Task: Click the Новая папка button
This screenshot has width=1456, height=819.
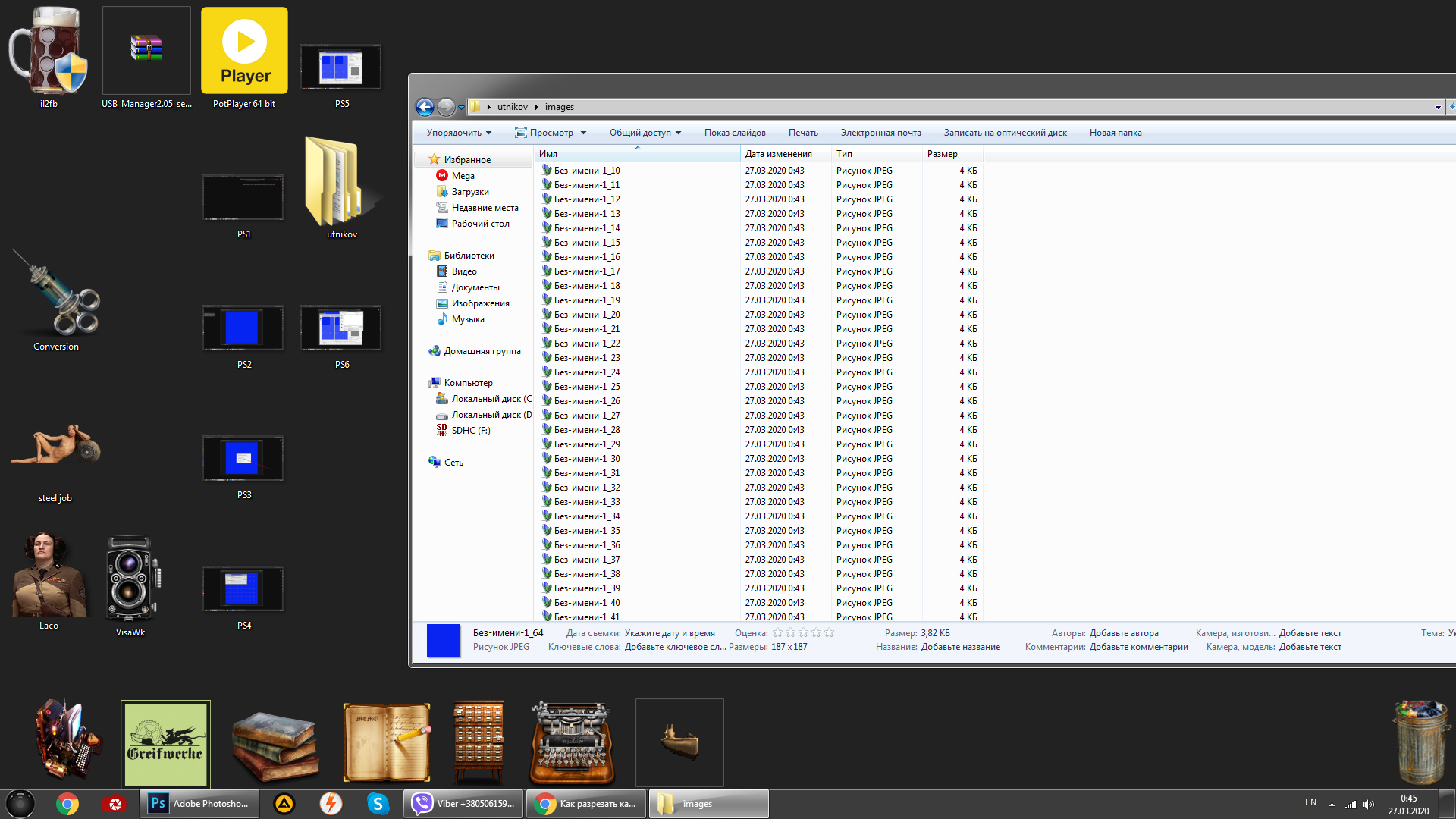Action: [x=1115, y=133]
